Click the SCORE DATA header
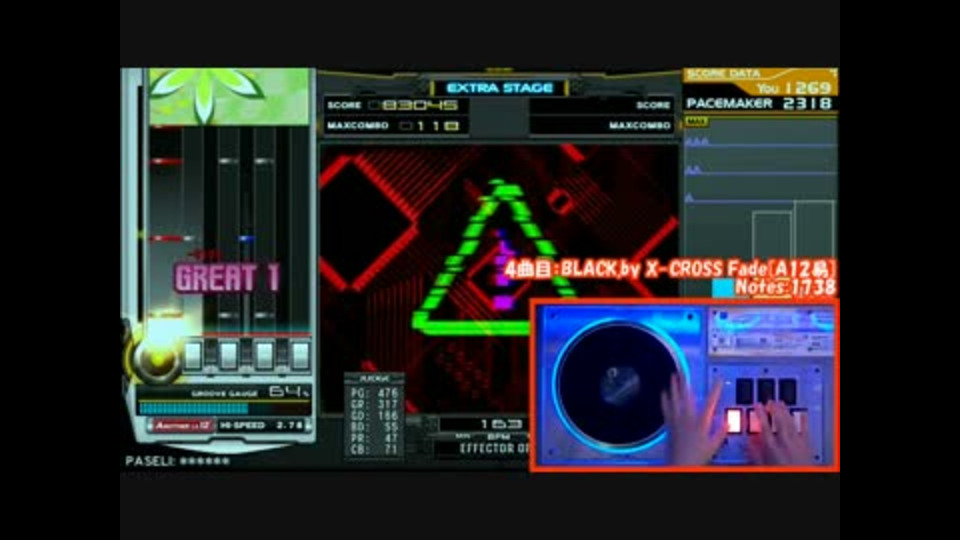The image size is (960, 540). click(723, 74)
